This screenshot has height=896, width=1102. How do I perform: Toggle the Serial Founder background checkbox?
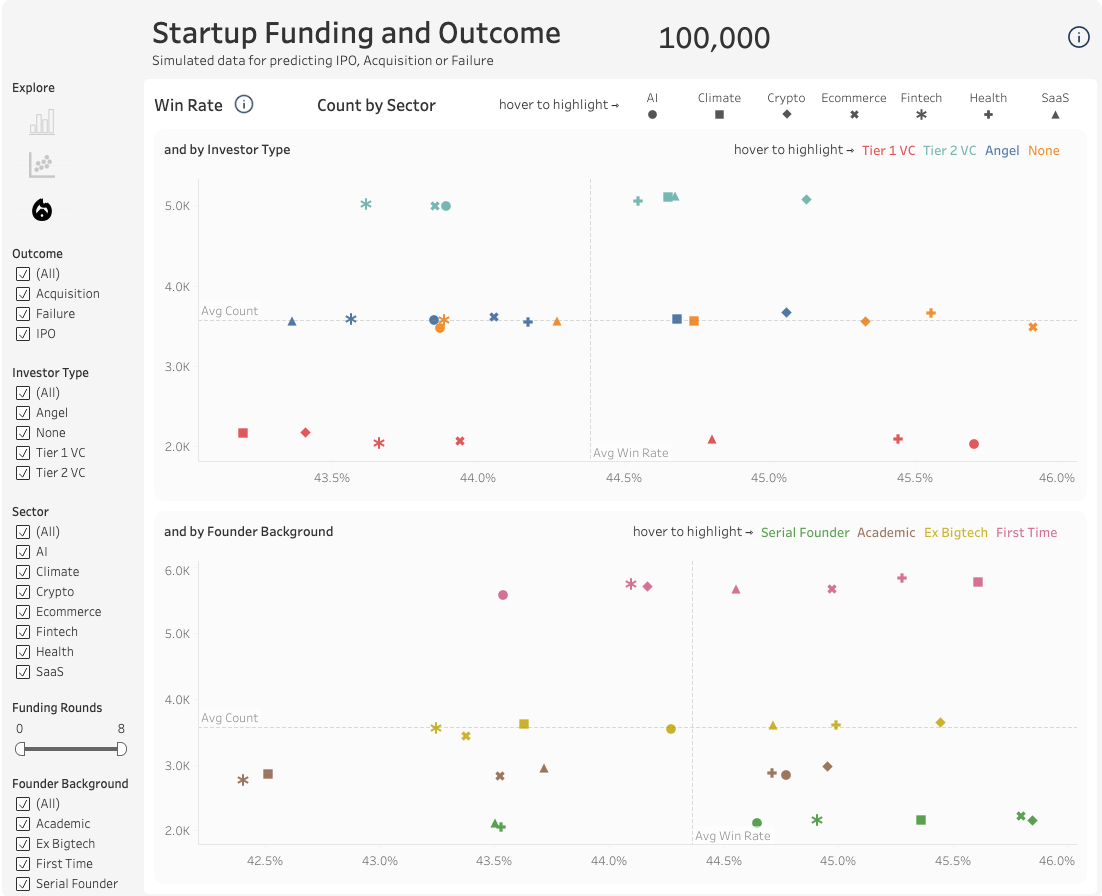[x=23, y=884]
